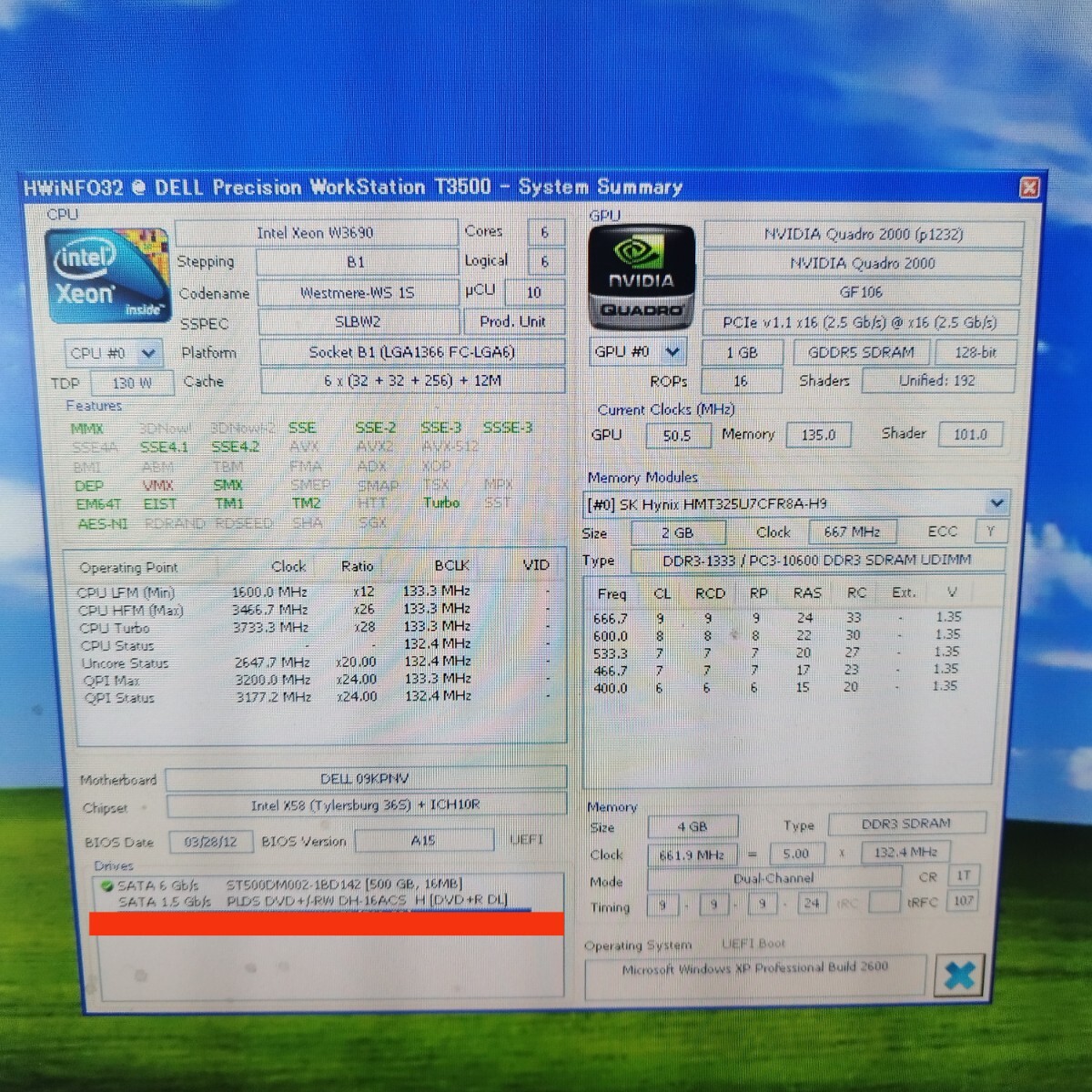Select the 533.3 memory timing row
The image size is (1092, 1092).
click(777, 652)
